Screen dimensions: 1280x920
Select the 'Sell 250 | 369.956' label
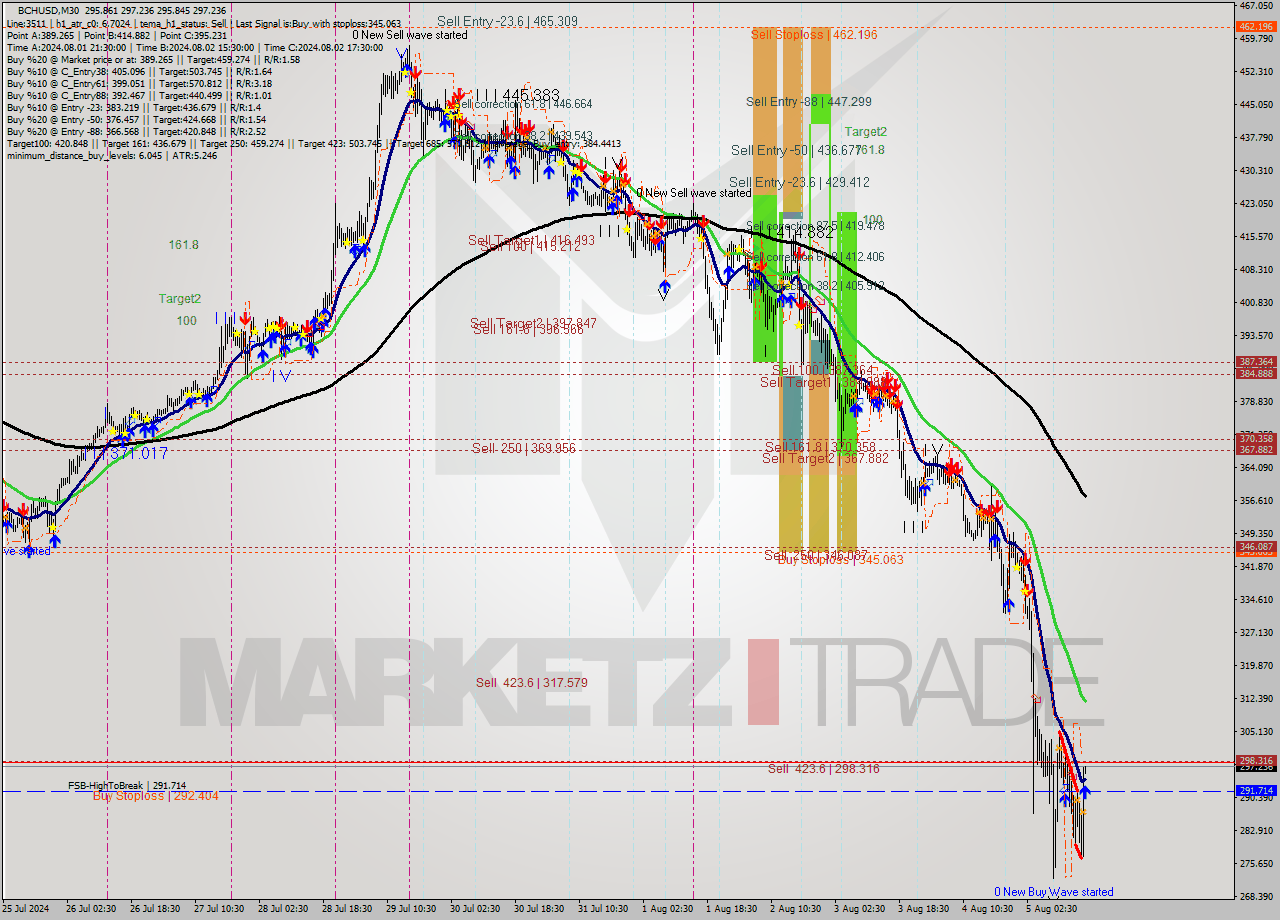(524, 448)
